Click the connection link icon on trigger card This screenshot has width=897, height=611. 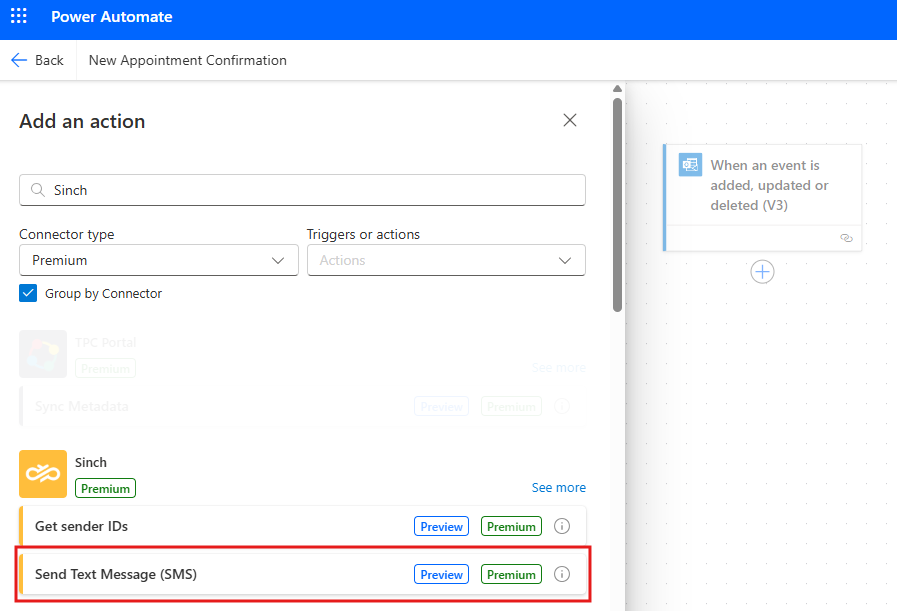(x=846, y=238)
